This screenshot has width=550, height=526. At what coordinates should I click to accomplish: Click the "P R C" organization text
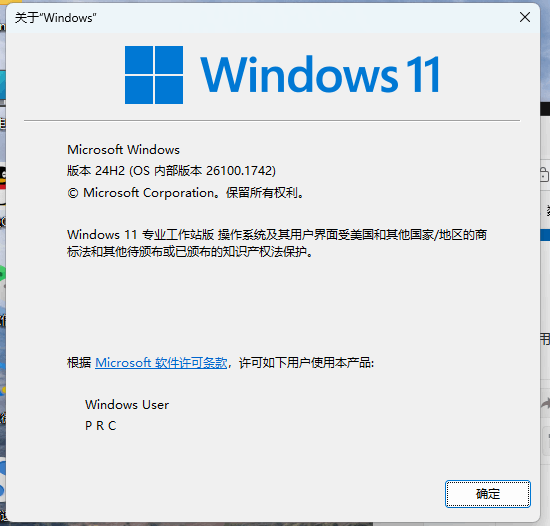coord(101,426)
